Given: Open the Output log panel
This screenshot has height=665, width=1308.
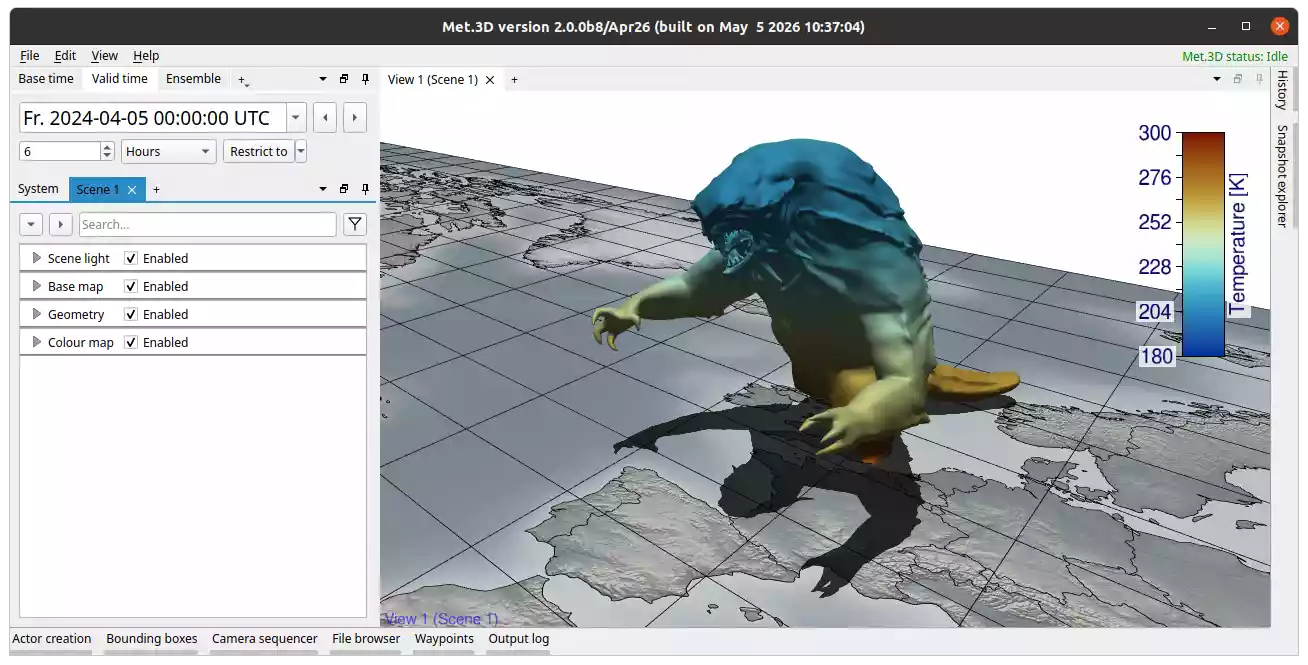Looking at the screenshot, I should click(518, 639).
